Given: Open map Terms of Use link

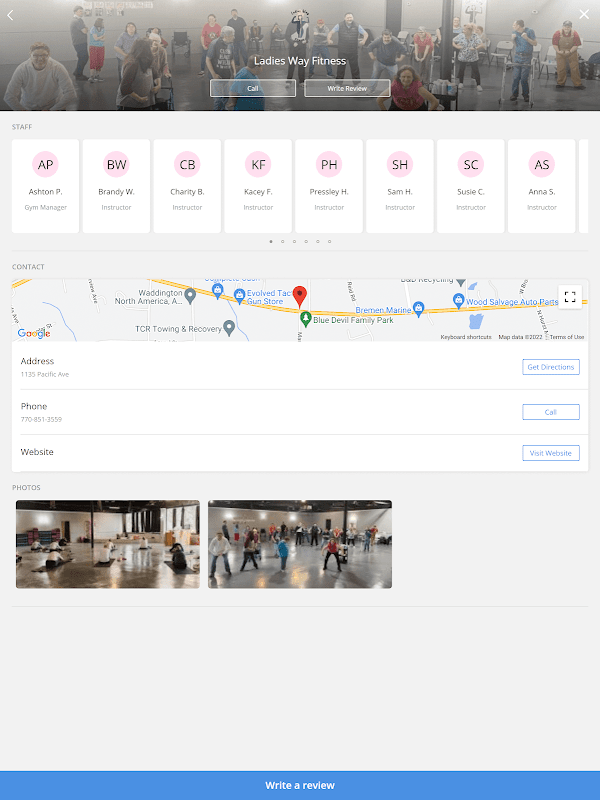Looking at the screenshot, I should 567,337.
